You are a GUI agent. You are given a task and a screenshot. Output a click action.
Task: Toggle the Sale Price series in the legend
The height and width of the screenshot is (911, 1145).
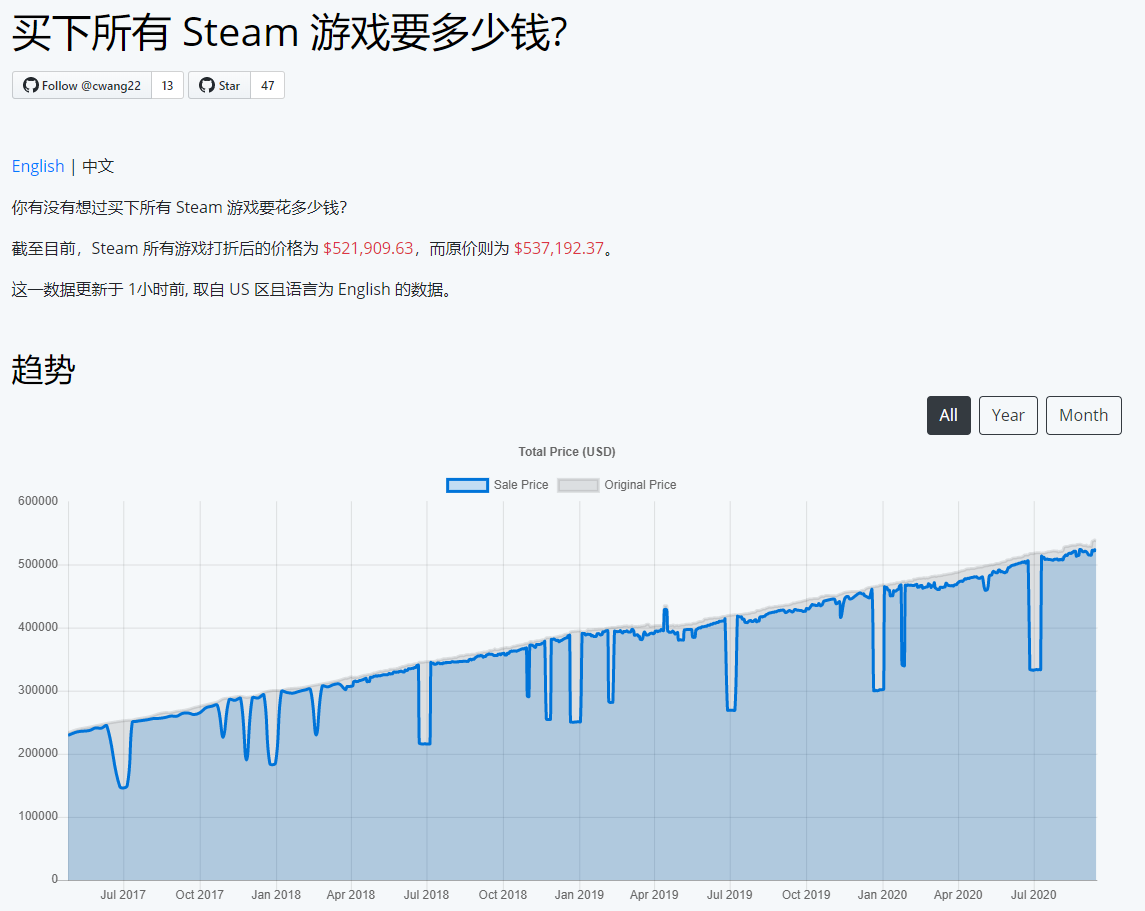click(522, 485)
